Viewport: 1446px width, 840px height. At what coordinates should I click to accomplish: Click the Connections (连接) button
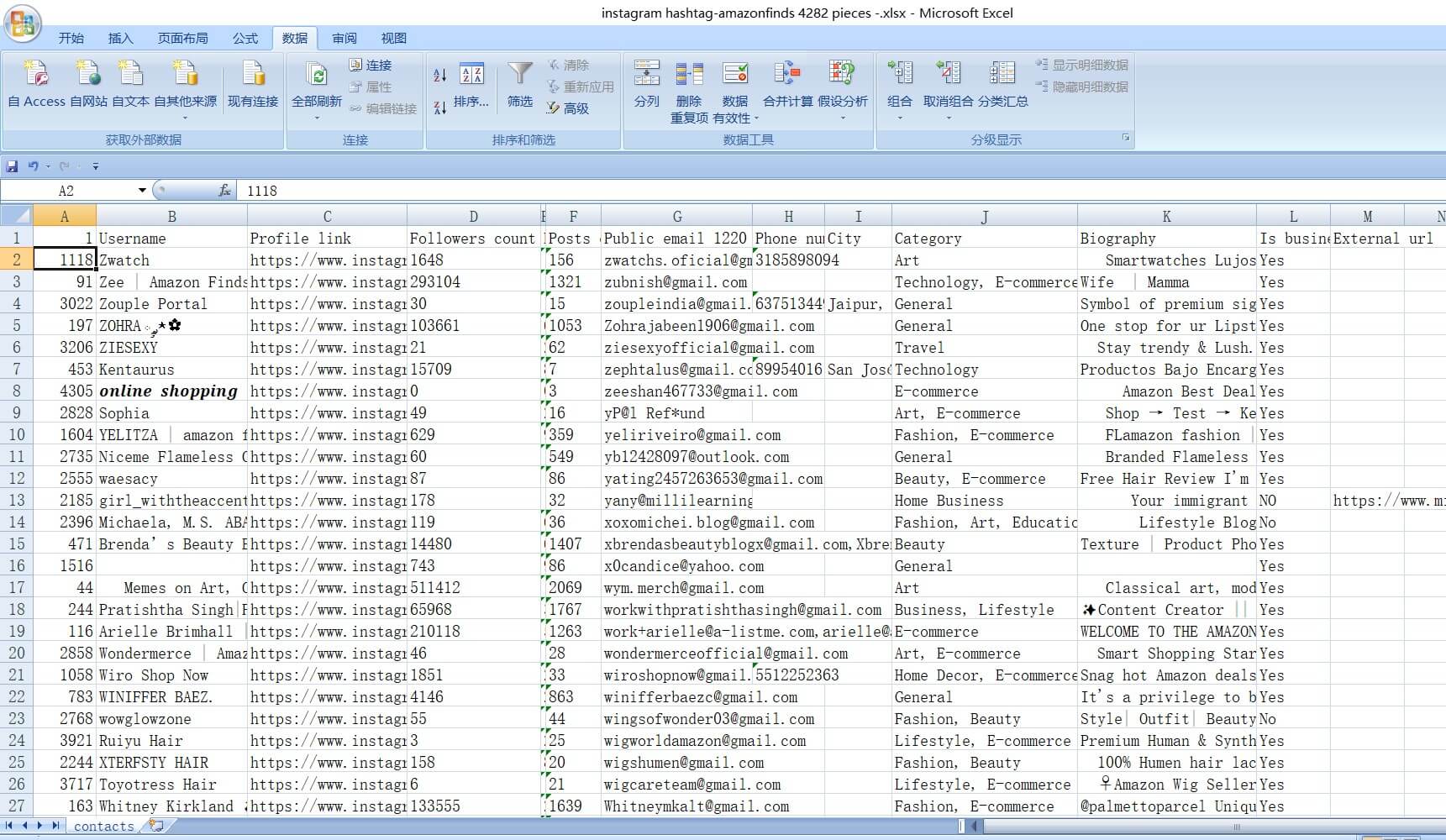(371, 65)
